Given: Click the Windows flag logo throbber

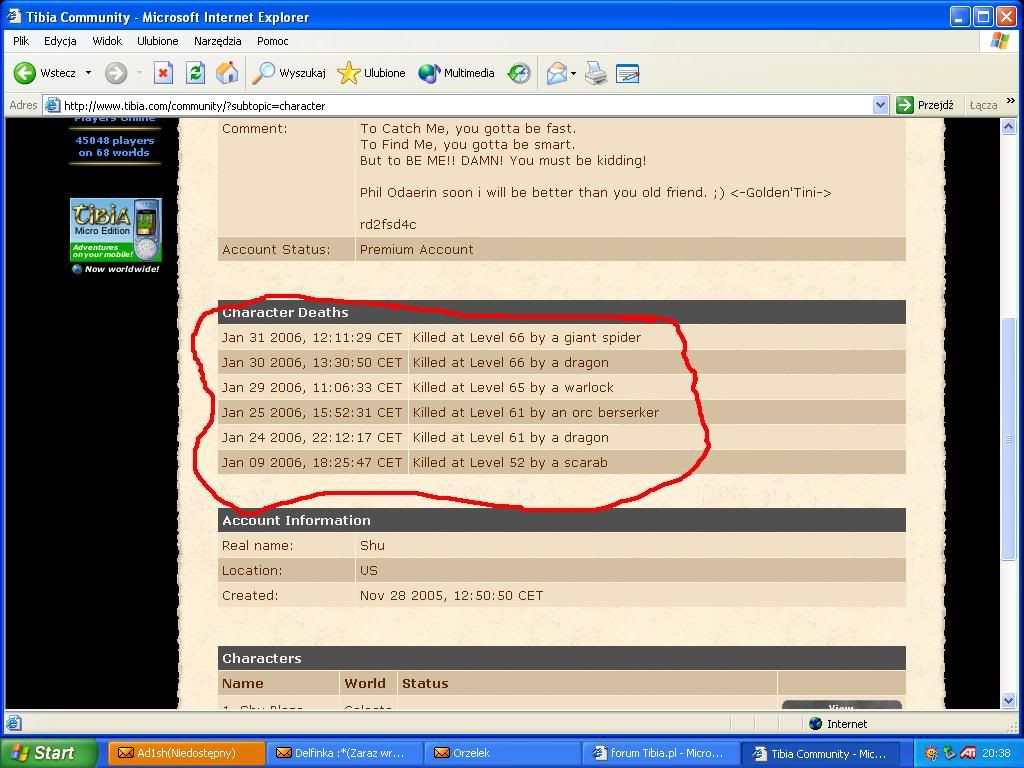Looking at the screenshot, I should pos(1000,41).
